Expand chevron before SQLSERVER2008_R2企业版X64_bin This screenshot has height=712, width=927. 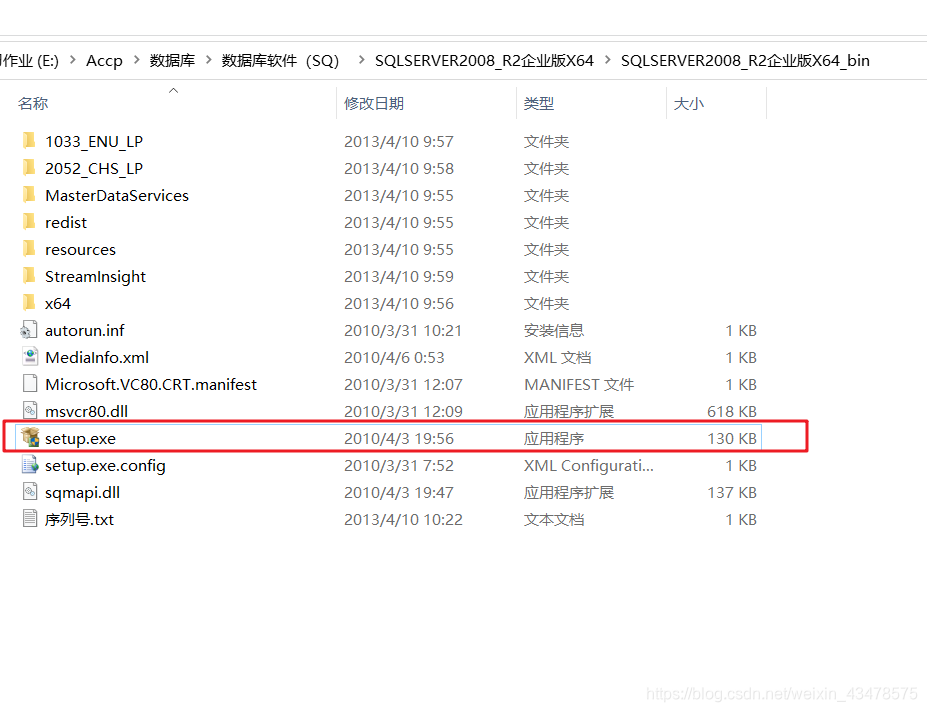click(607, 60)
